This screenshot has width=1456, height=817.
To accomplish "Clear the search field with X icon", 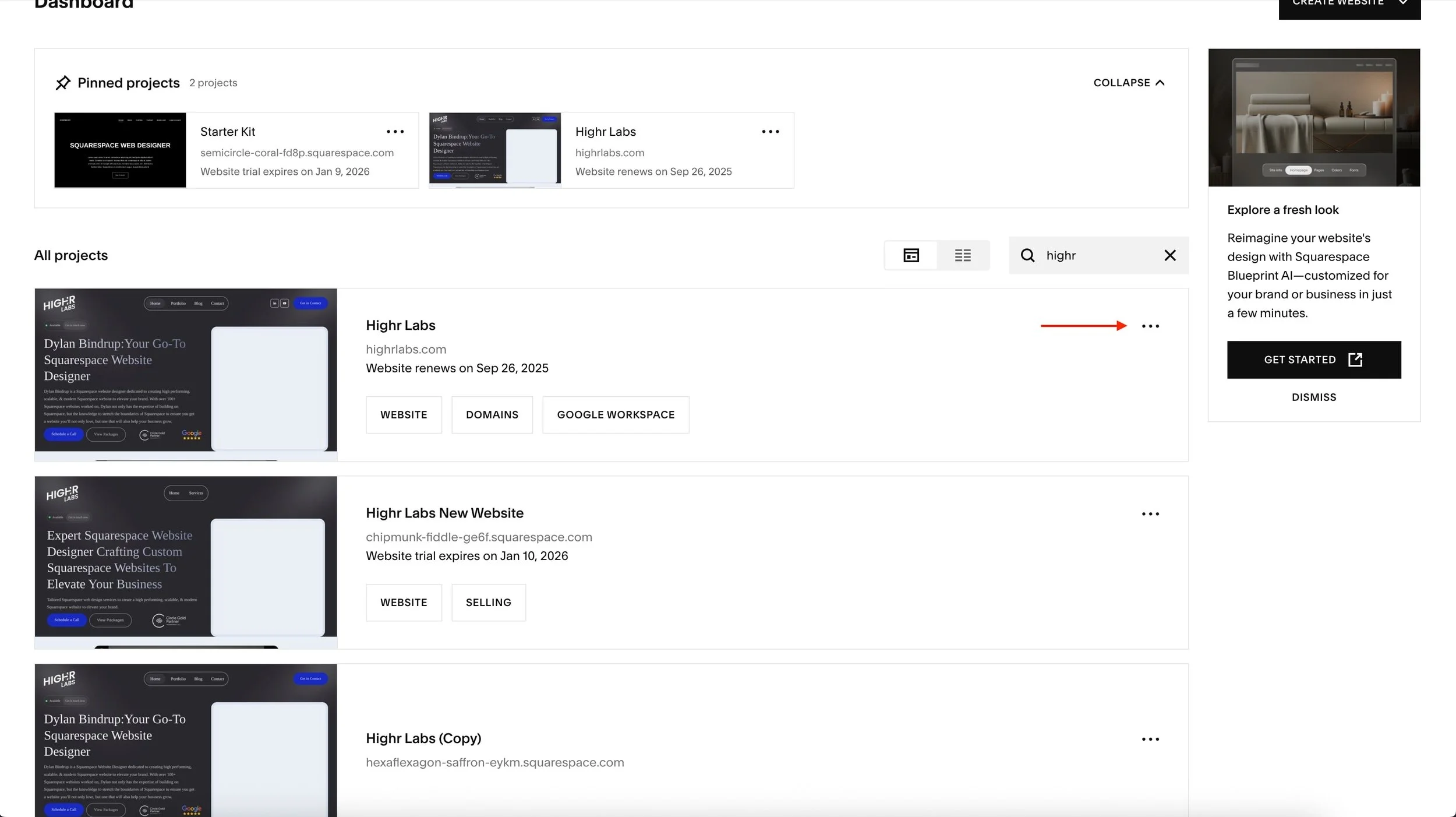I will click(x=1169, y=255).
